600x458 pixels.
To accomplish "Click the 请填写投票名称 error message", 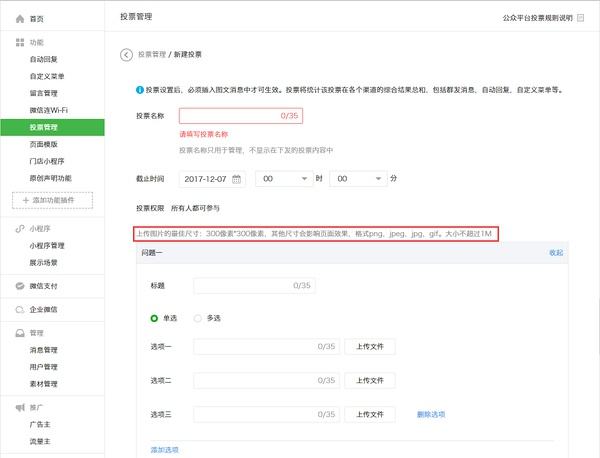I will [204, 134].
